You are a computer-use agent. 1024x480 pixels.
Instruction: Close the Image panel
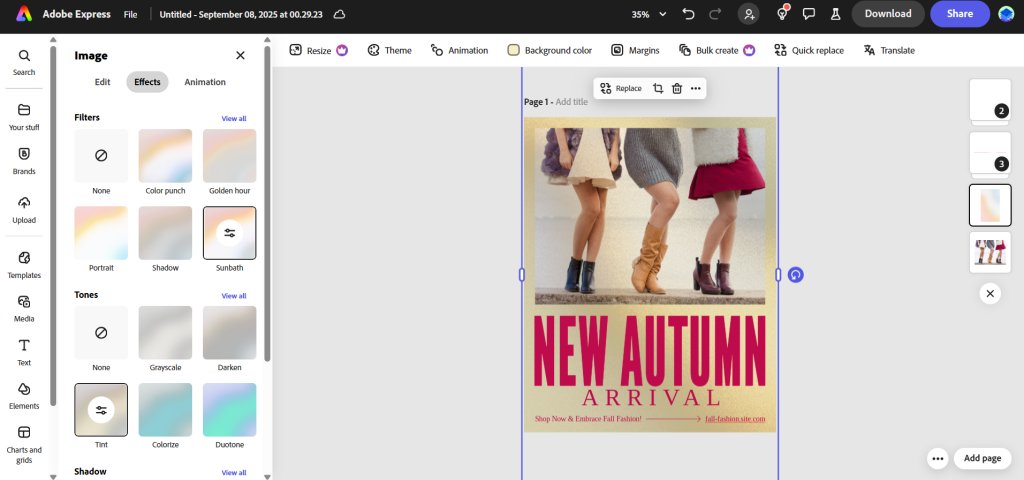240,56
